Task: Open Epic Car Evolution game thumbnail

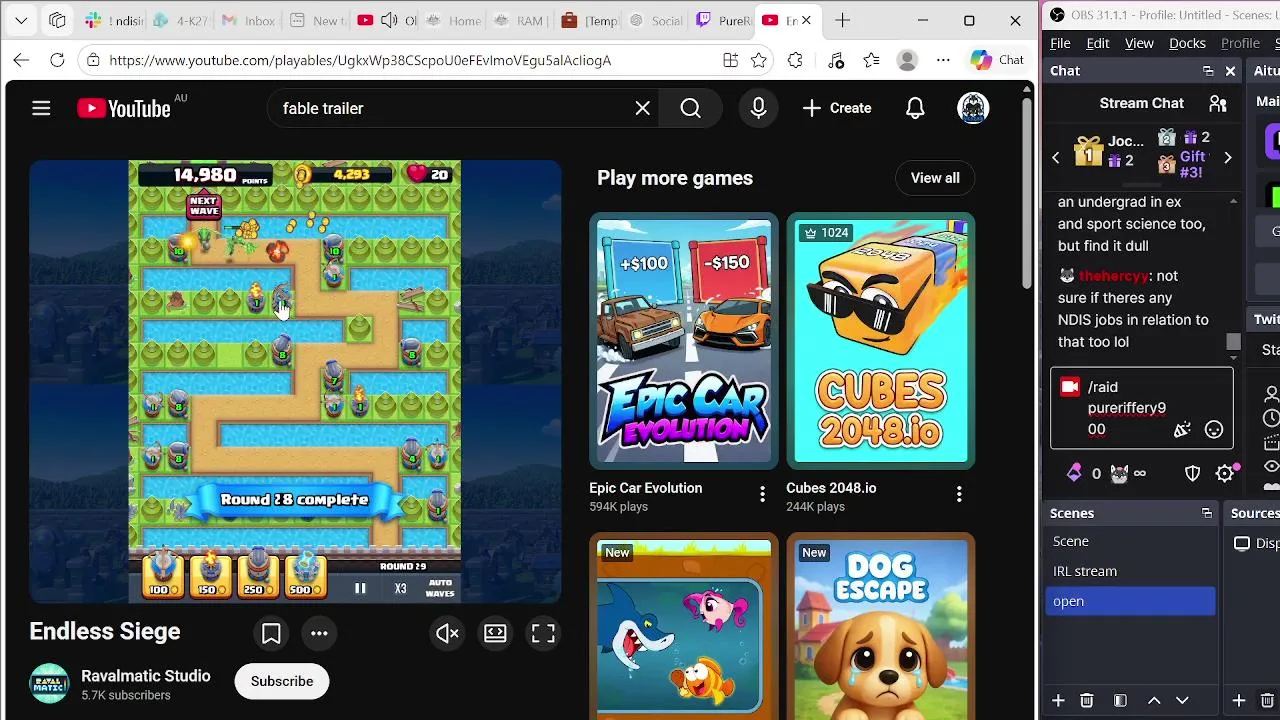Action: click(x=684, y=341)
